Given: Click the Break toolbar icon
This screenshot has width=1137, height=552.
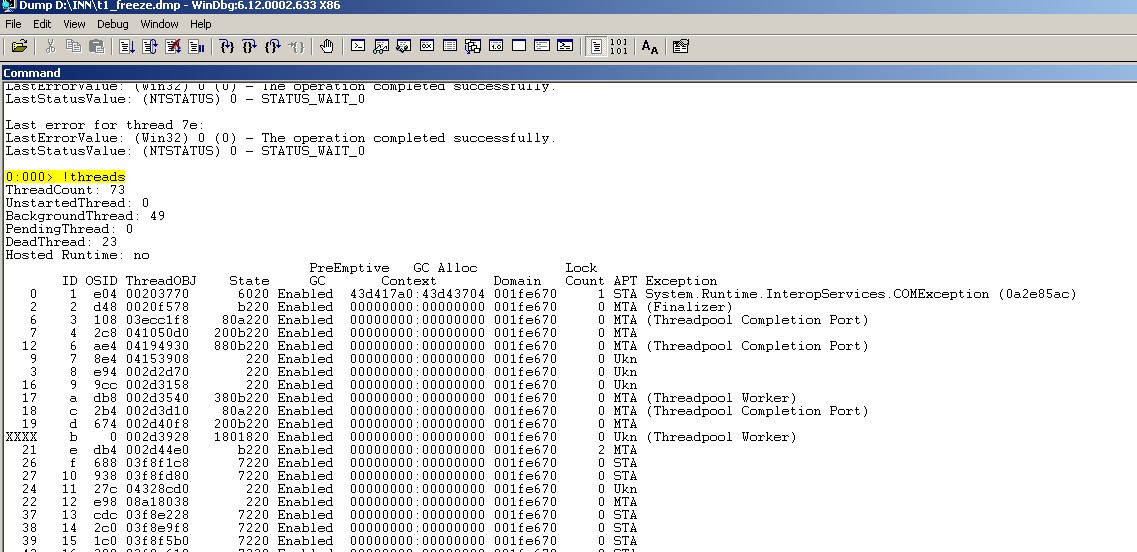Looking at the screenshot, I should (x=196, y=46).
